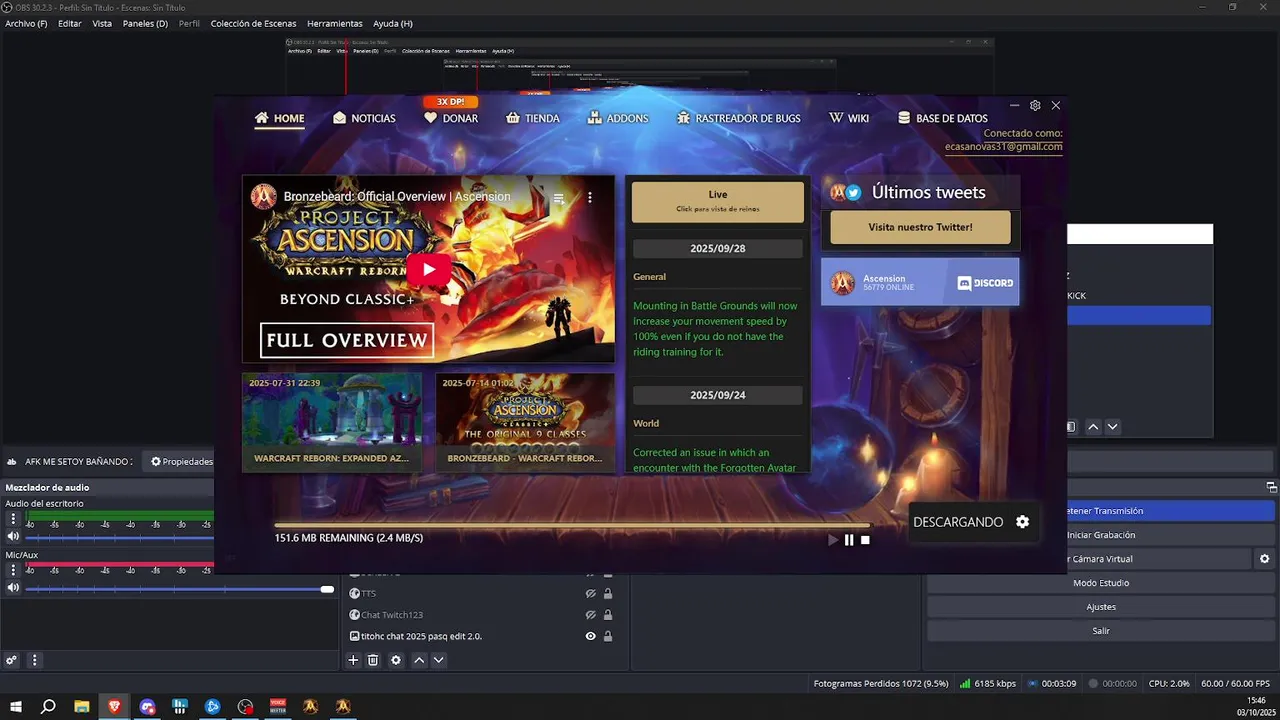The image size is (1280, 720).
Task: Hide titohc chat 2025 pasq edit source
Action: [590, 636]
